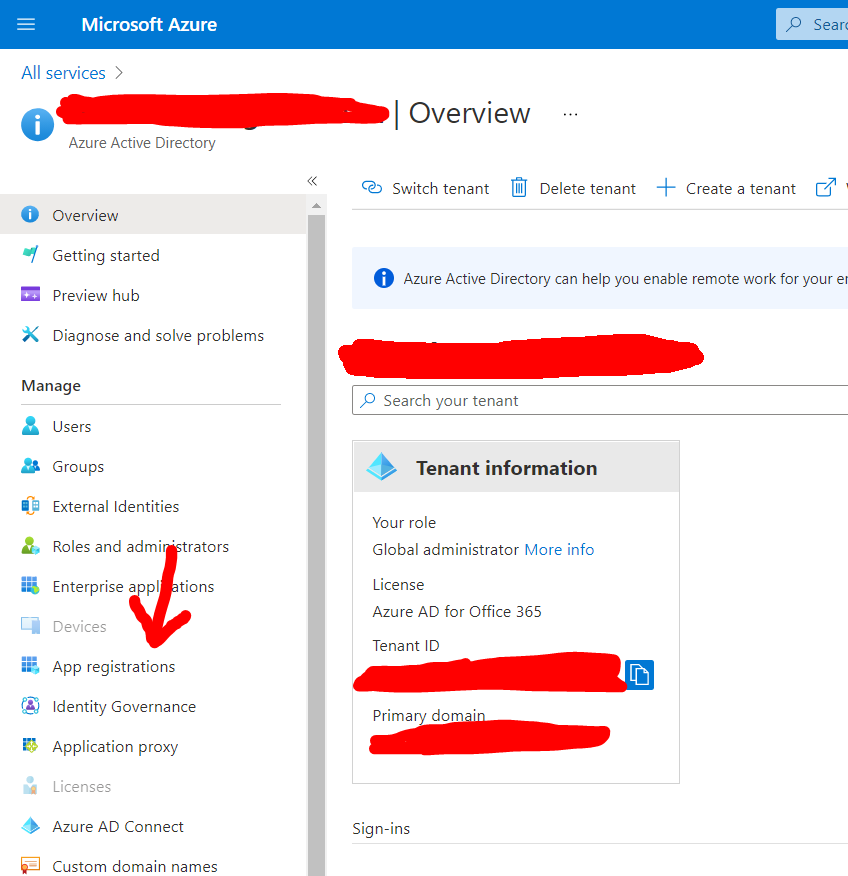Select Identity Governance

pos(123,706)
